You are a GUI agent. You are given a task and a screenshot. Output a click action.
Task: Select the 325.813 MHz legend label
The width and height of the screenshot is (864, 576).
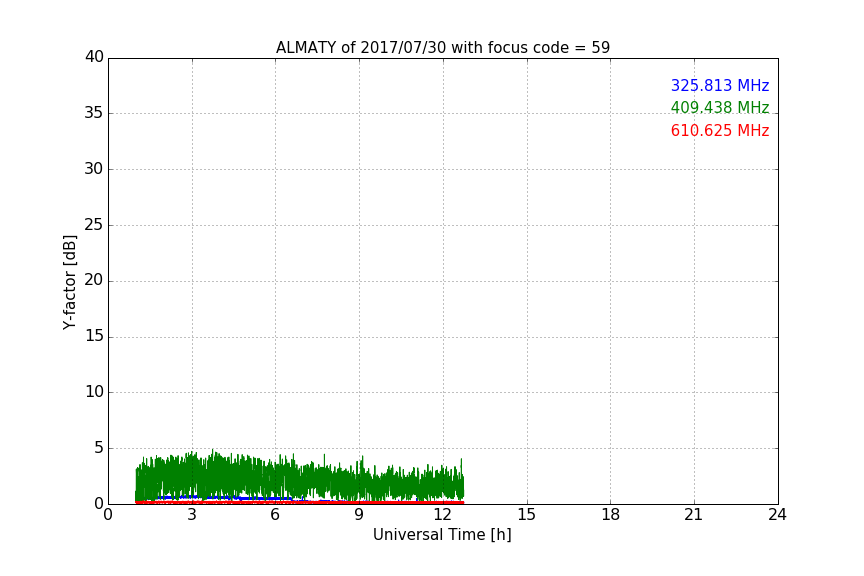(720, 85)
